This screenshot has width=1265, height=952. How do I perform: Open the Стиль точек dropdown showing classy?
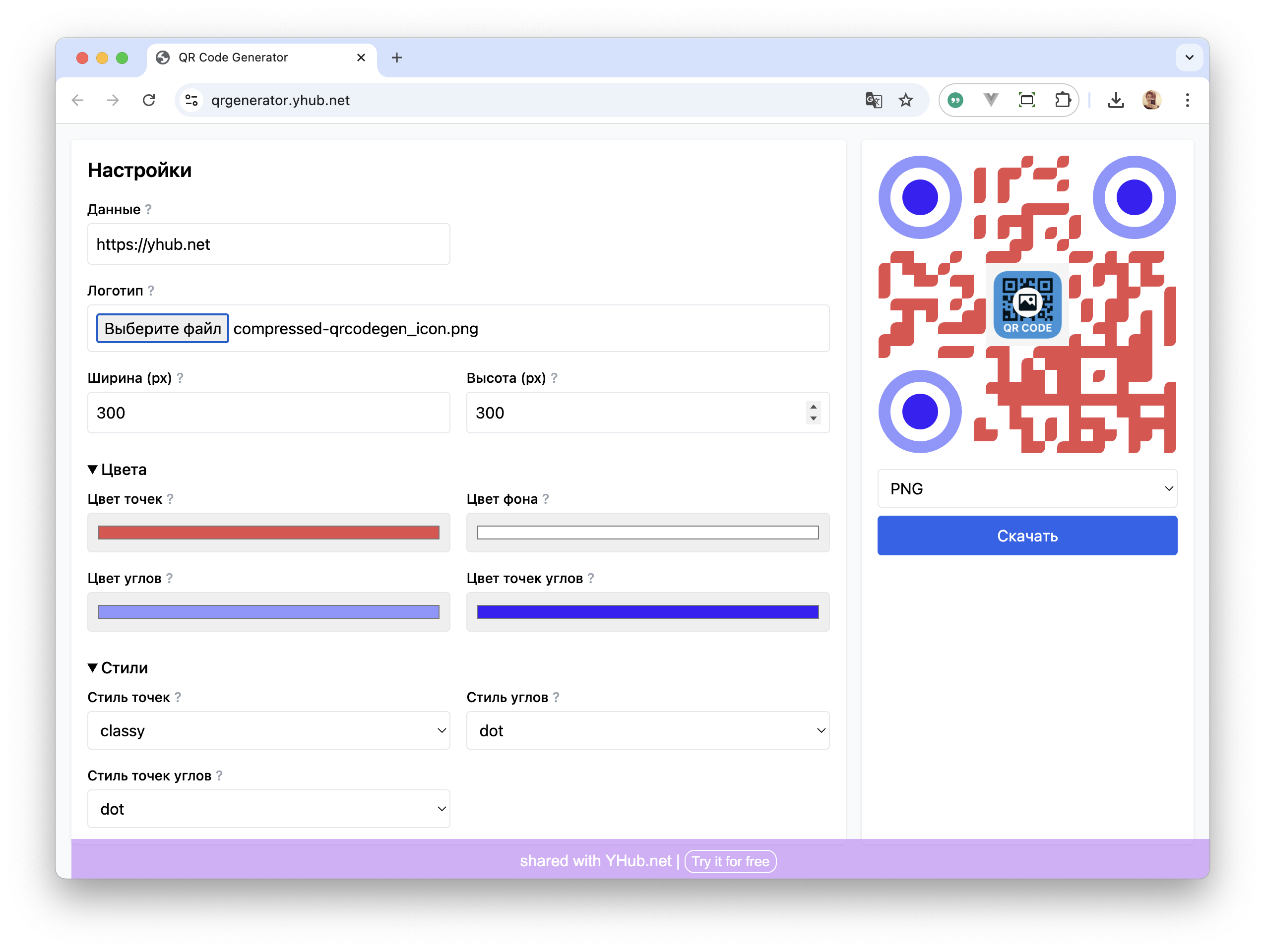269,730
